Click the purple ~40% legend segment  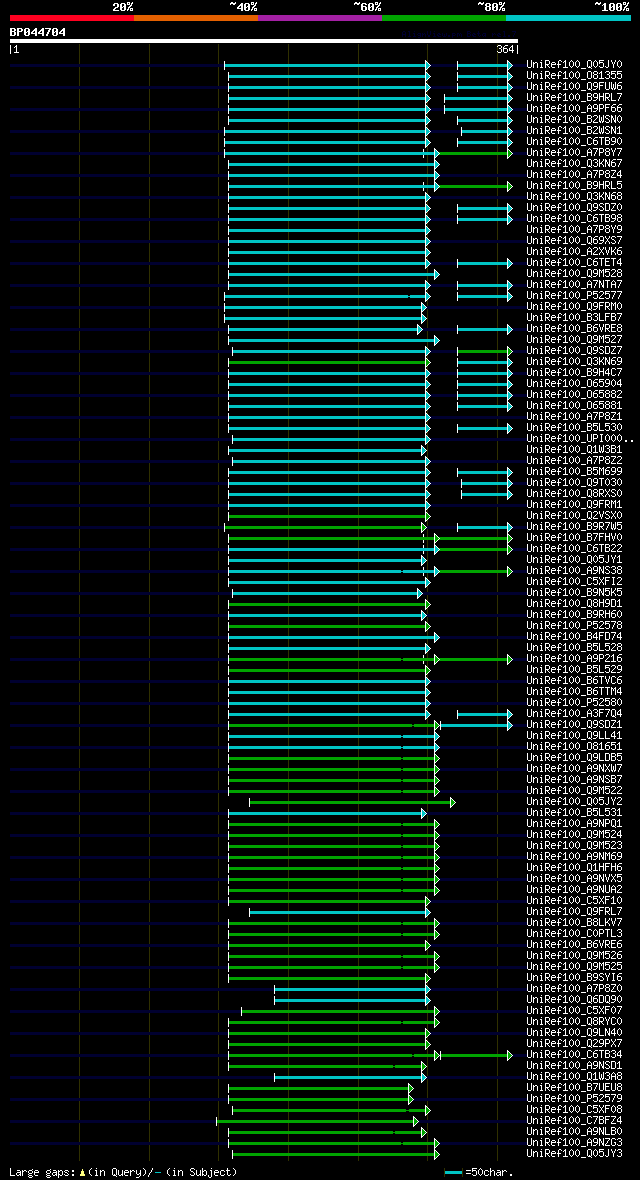[x=320, y=17]
